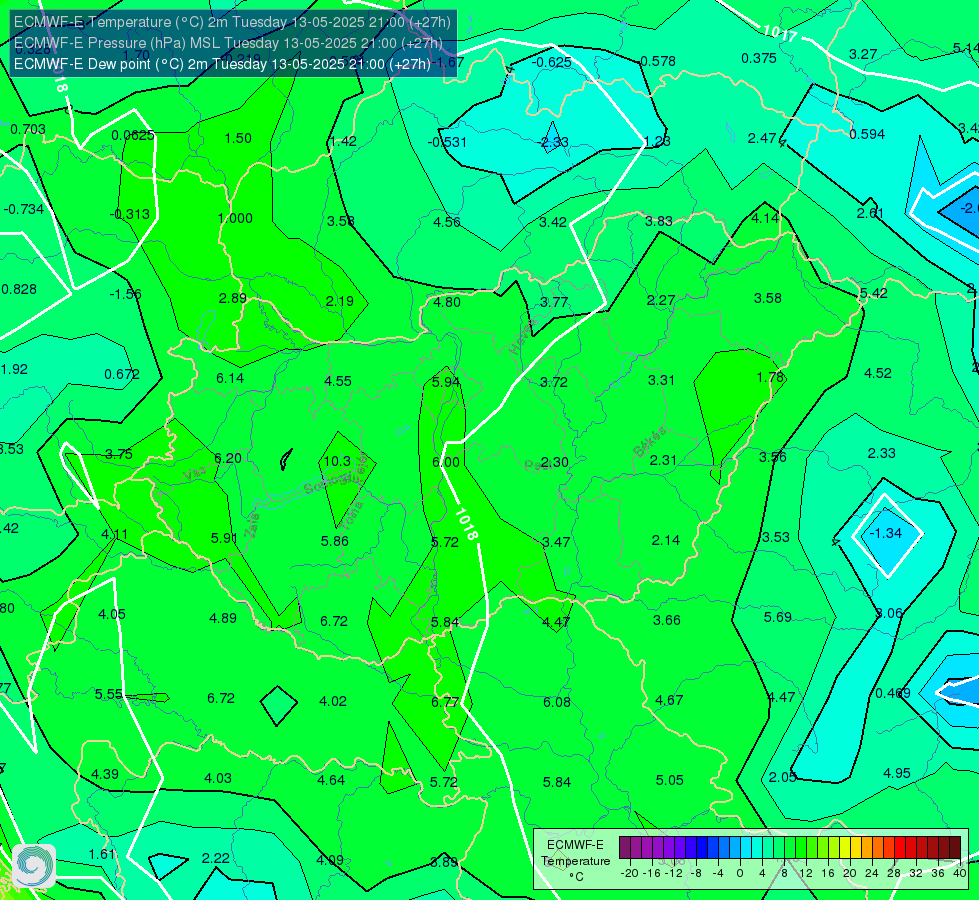Select the ECMWF-E Pressure MSL layer label

click(x=228, y=43)
